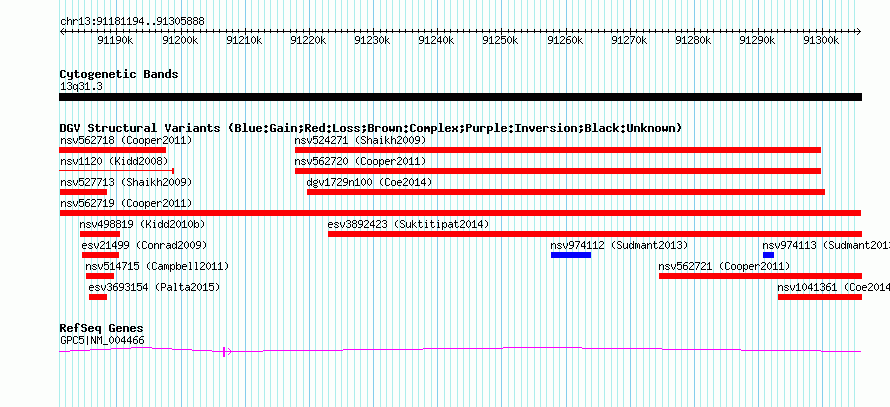Click the 91260k ruler tick
The image size is (890, 407).
click(x=565, y=40)
